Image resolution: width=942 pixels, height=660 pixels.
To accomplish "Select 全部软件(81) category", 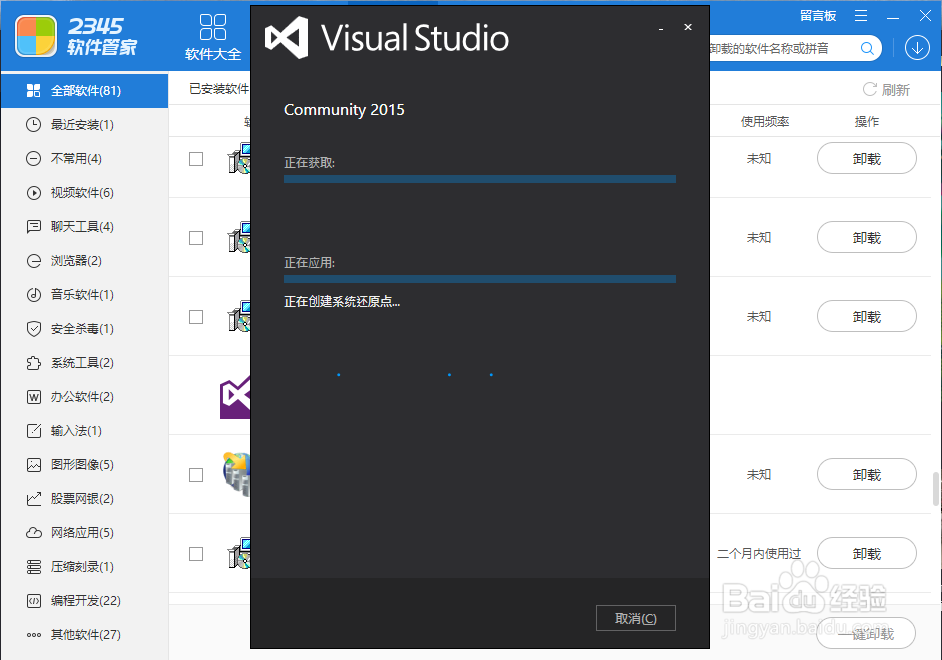I will point(84,91).
